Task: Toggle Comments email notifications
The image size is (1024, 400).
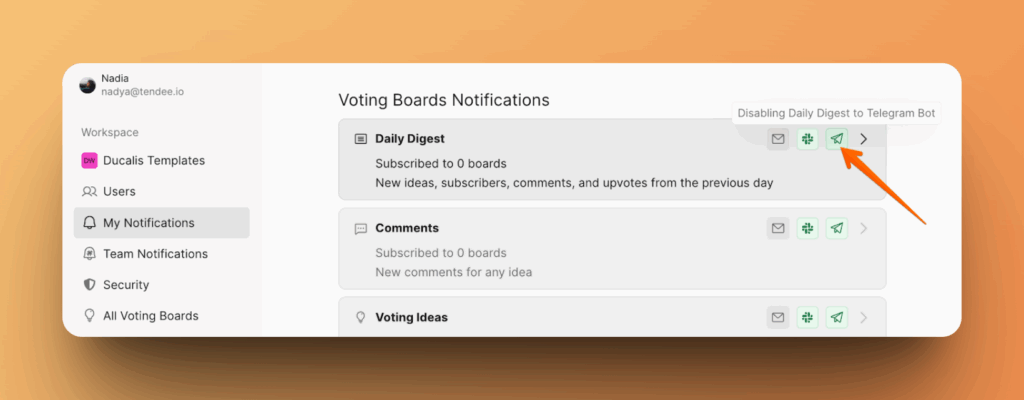Action: point(778,228)
